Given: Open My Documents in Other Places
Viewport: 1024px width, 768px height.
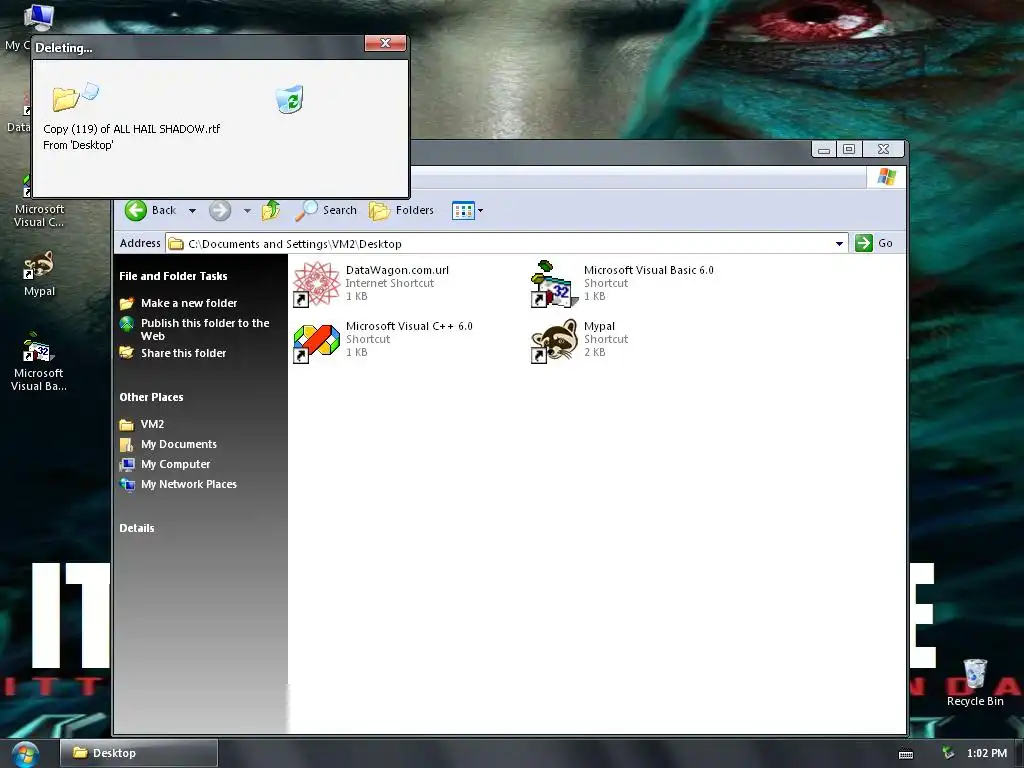Looking at the screenshot, I should point(179,444).
